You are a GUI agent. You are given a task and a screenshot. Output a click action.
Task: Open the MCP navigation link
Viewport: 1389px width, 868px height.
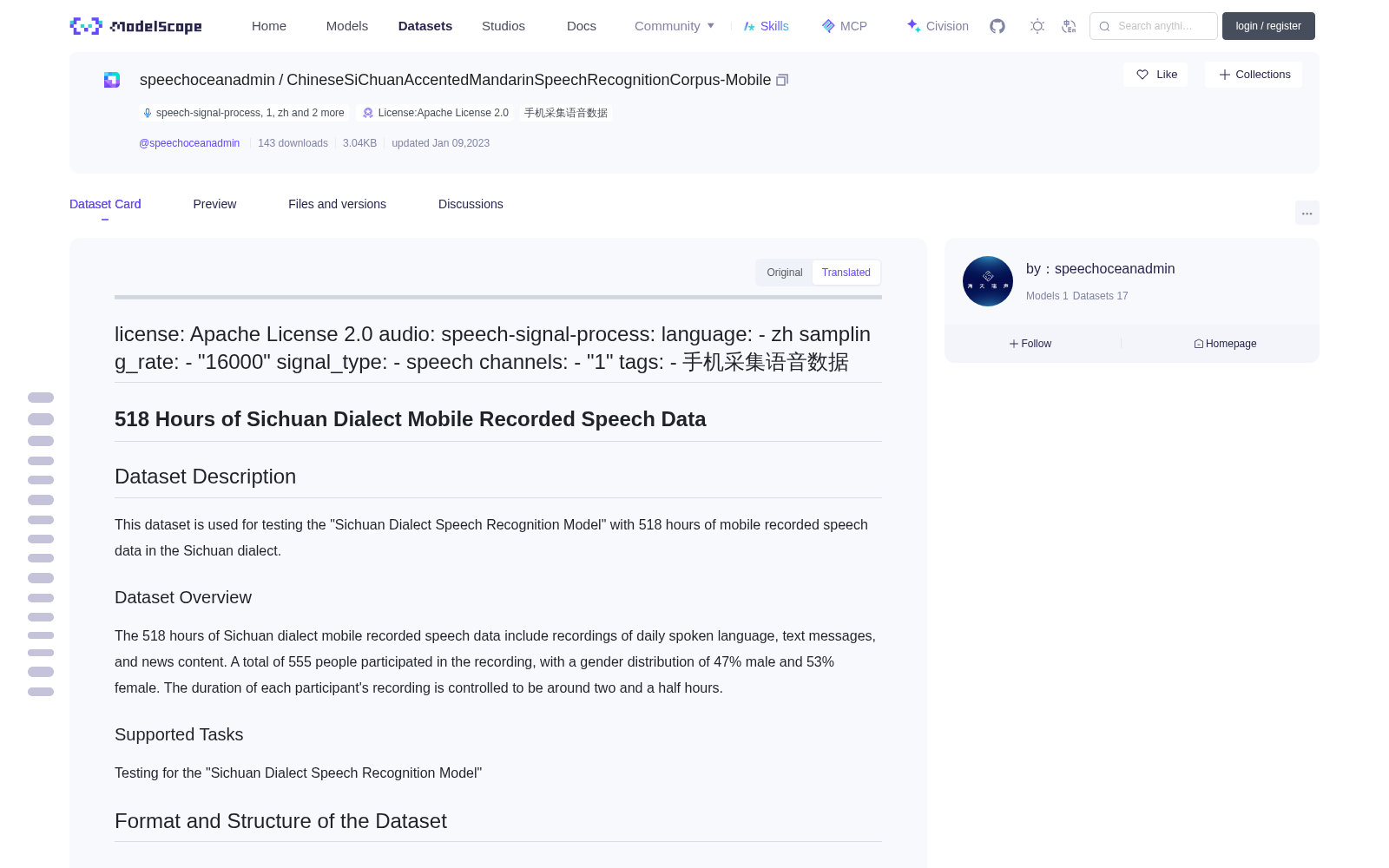point(845,26)
